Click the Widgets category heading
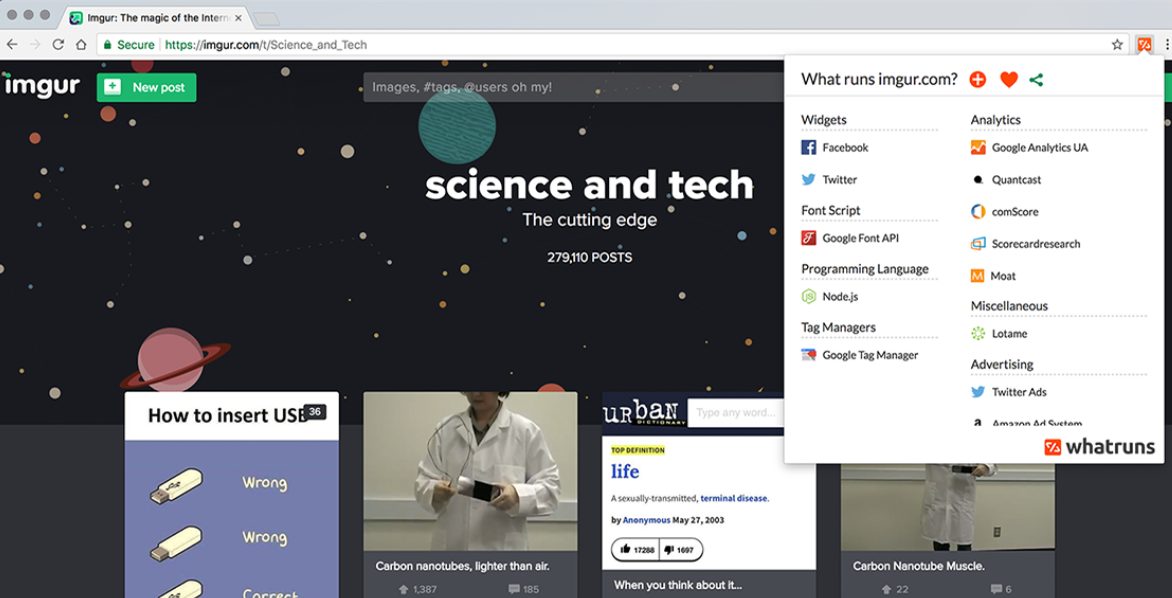 click(x=824, y=120)
